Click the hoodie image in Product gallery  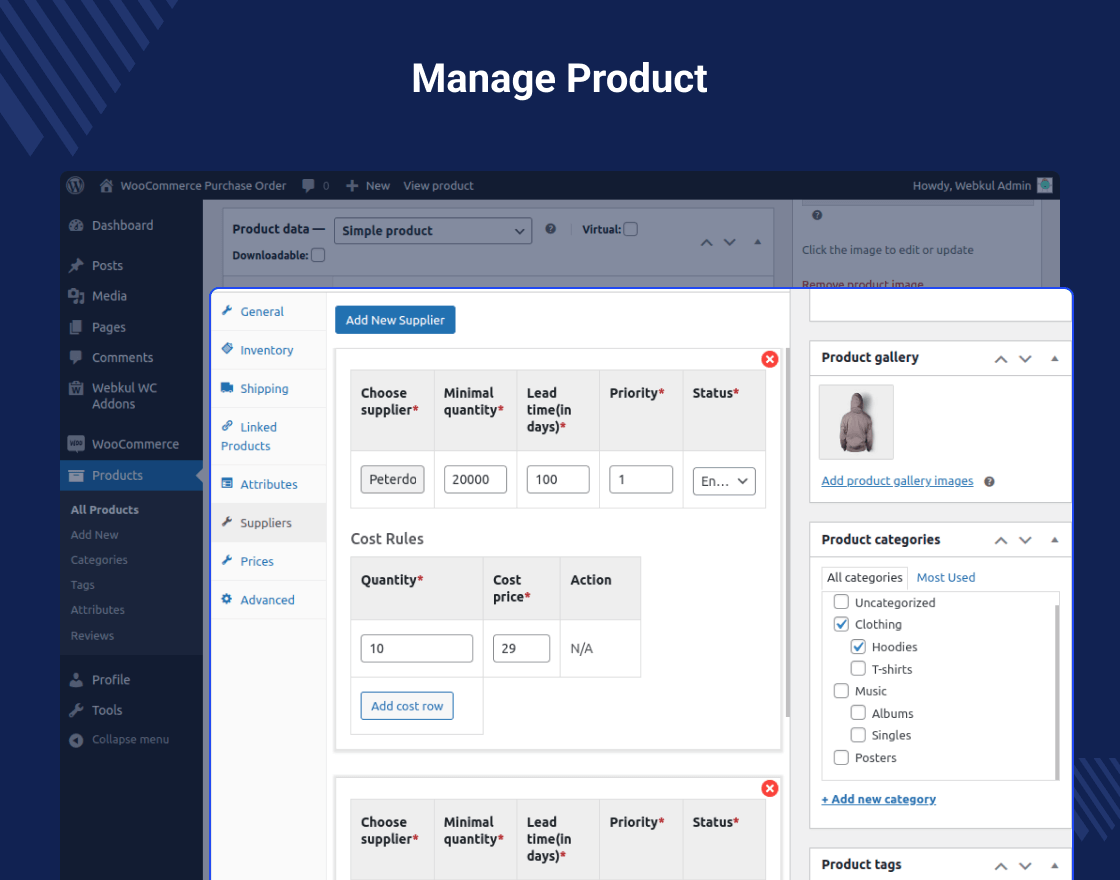856,422
